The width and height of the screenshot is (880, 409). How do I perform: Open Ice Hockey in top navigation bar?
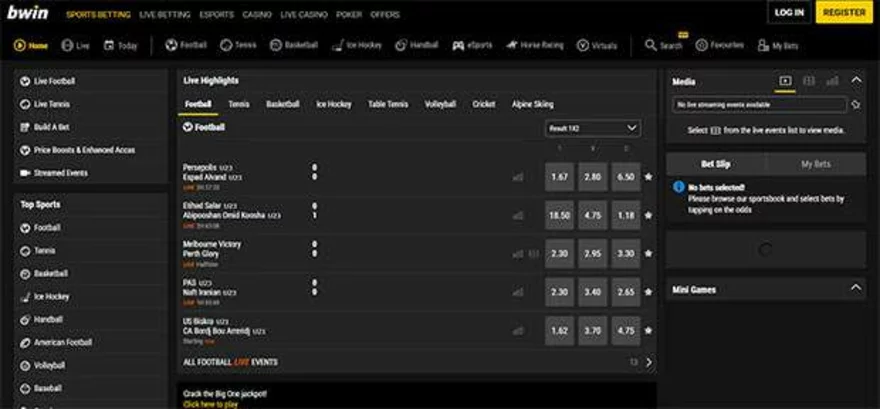pyautogui.click(x=357, y=45)
